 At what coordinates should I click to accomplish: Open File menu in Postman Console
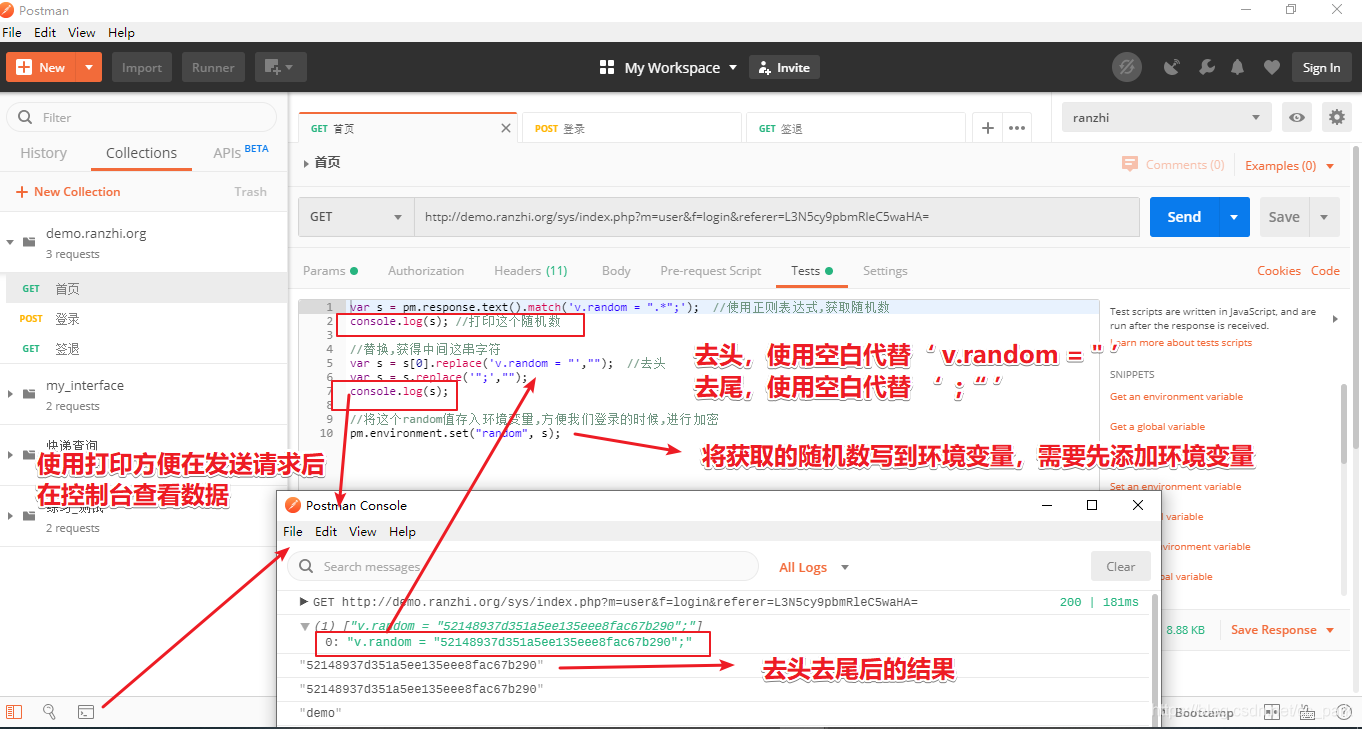pyautogui.click(x=293, y=531)
